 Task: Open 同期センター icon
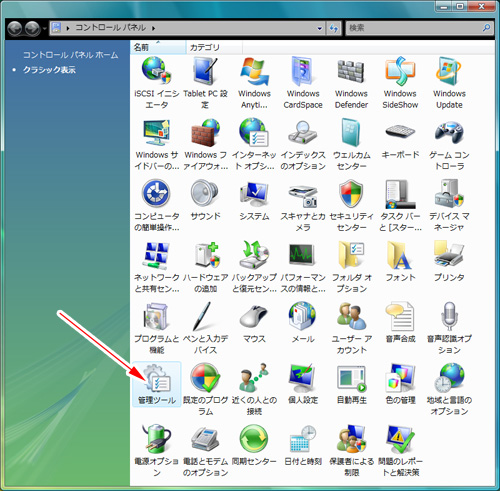coord(254,439)
